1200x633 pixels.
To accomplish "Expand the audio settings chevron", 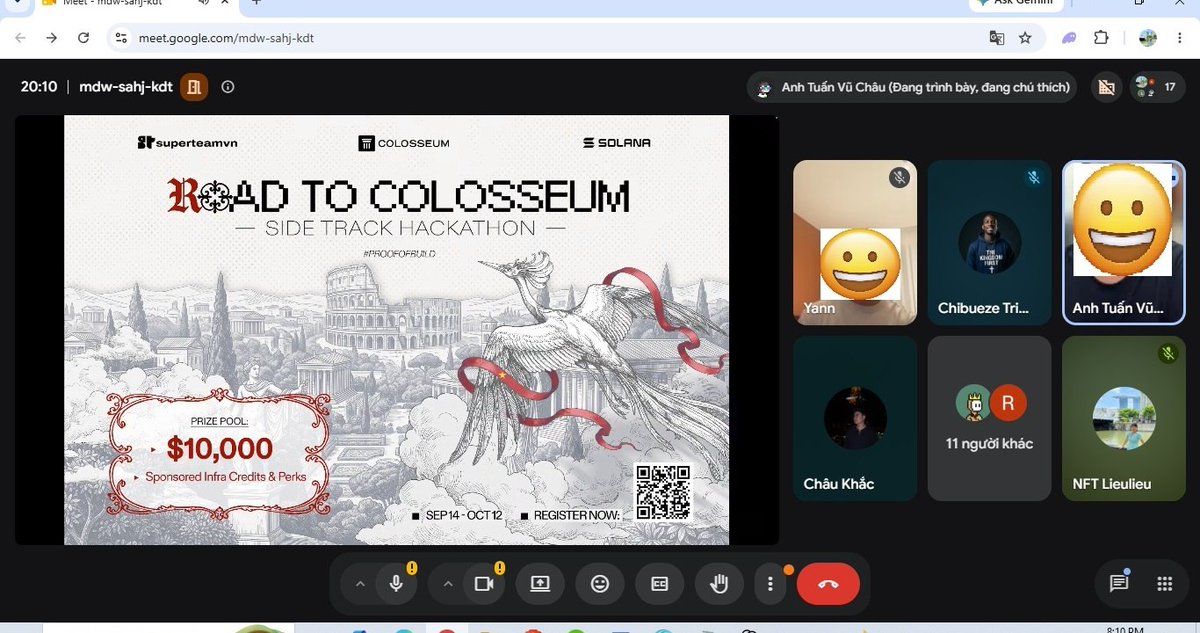I will [359, 584].
